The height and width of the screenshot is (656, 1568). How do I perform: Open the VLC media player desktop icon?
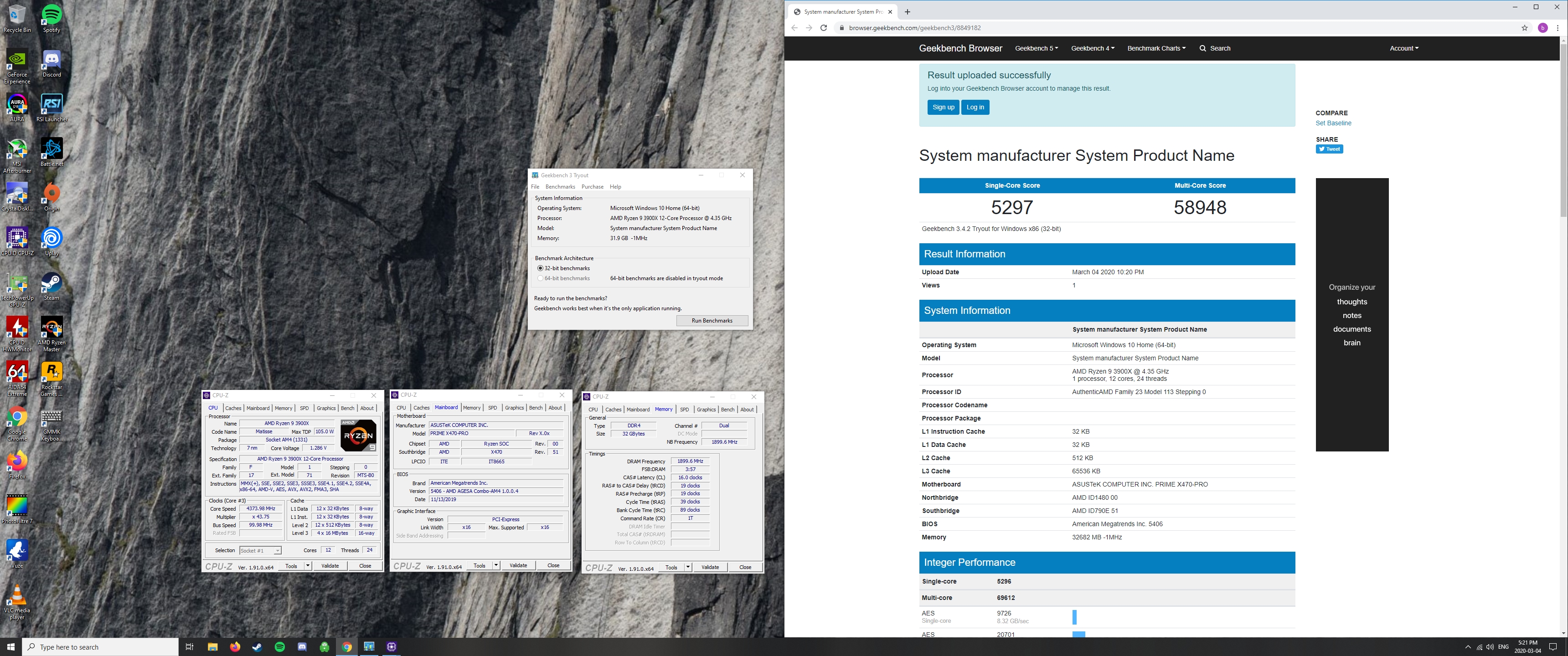tap(17, 602)
